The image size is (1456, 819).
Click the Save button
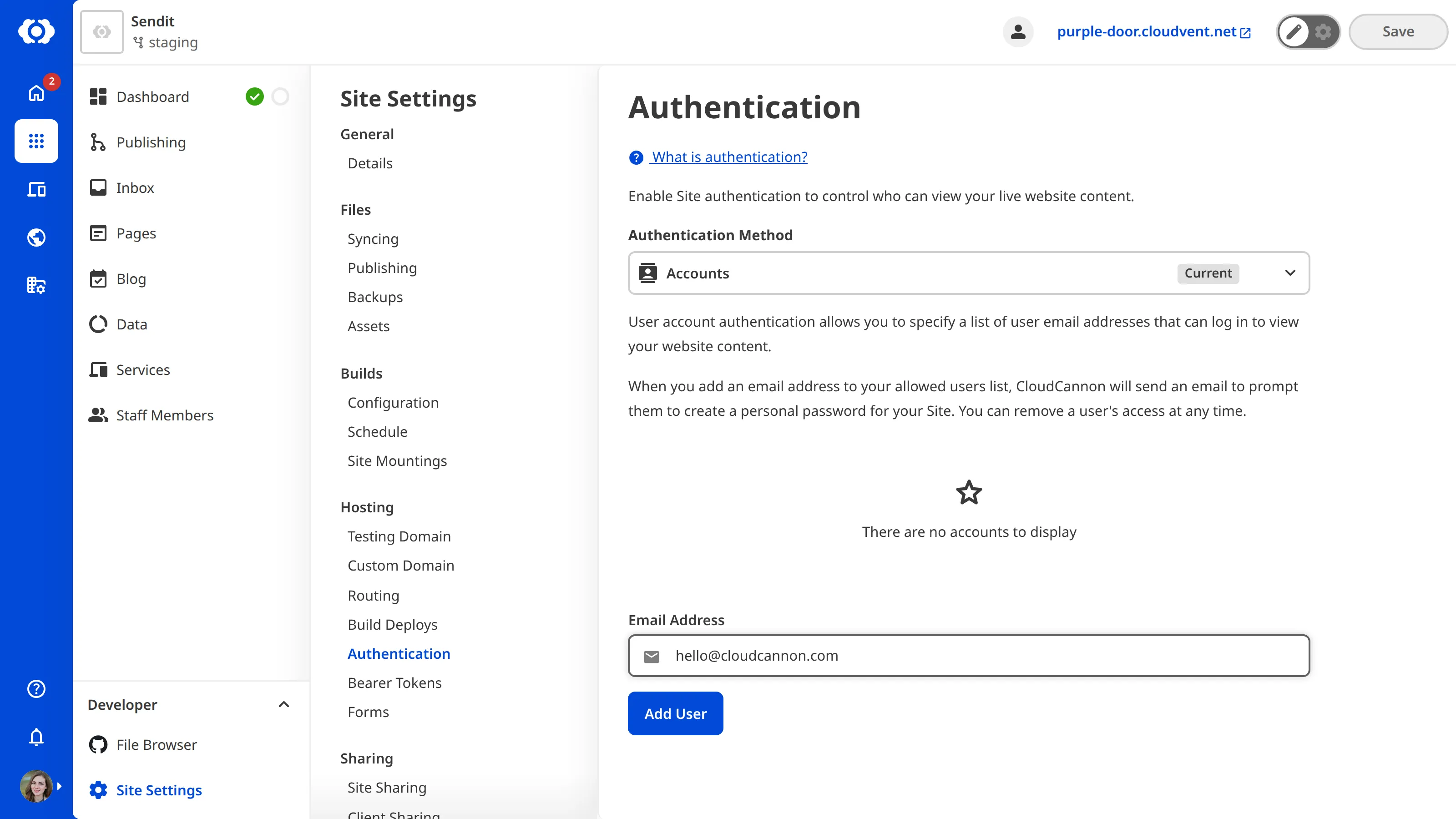(1398, 32)
